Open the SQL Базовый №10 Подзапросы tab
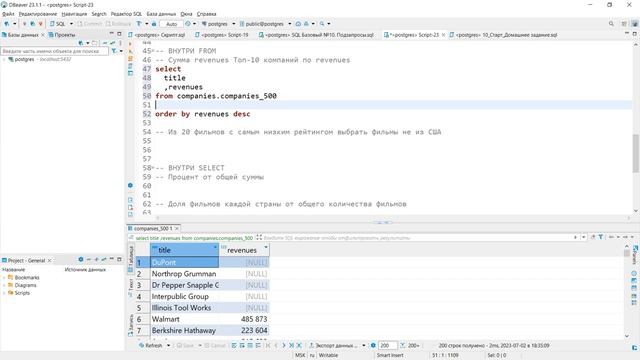This screenshot has height=360, width=640. click(317, 35)
